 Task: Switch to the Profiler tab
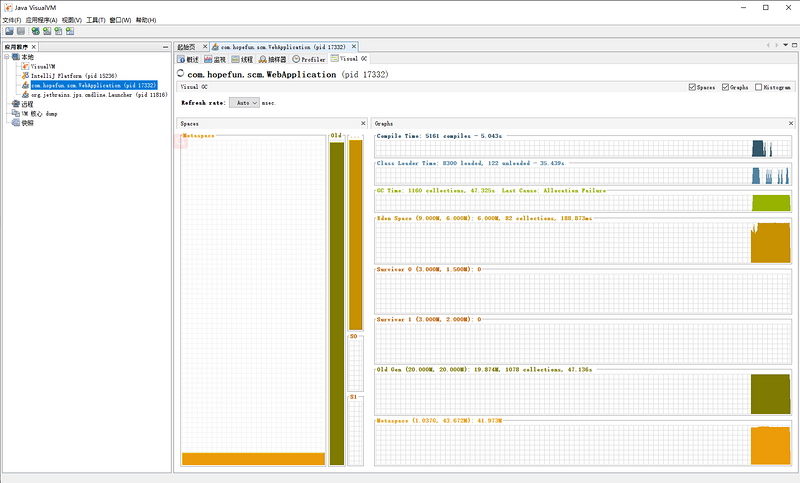coord(309,60)
